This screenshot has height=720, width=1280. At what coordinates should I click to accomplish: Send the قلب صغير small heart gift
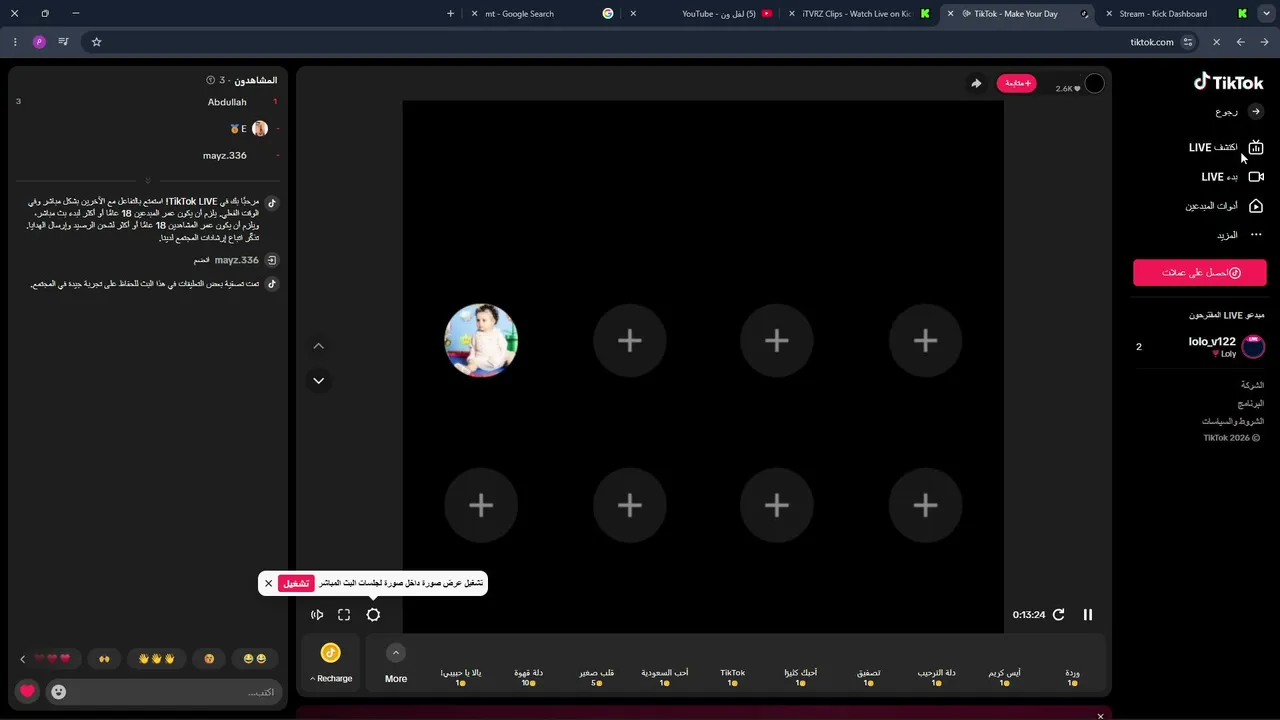click(596, 677)
